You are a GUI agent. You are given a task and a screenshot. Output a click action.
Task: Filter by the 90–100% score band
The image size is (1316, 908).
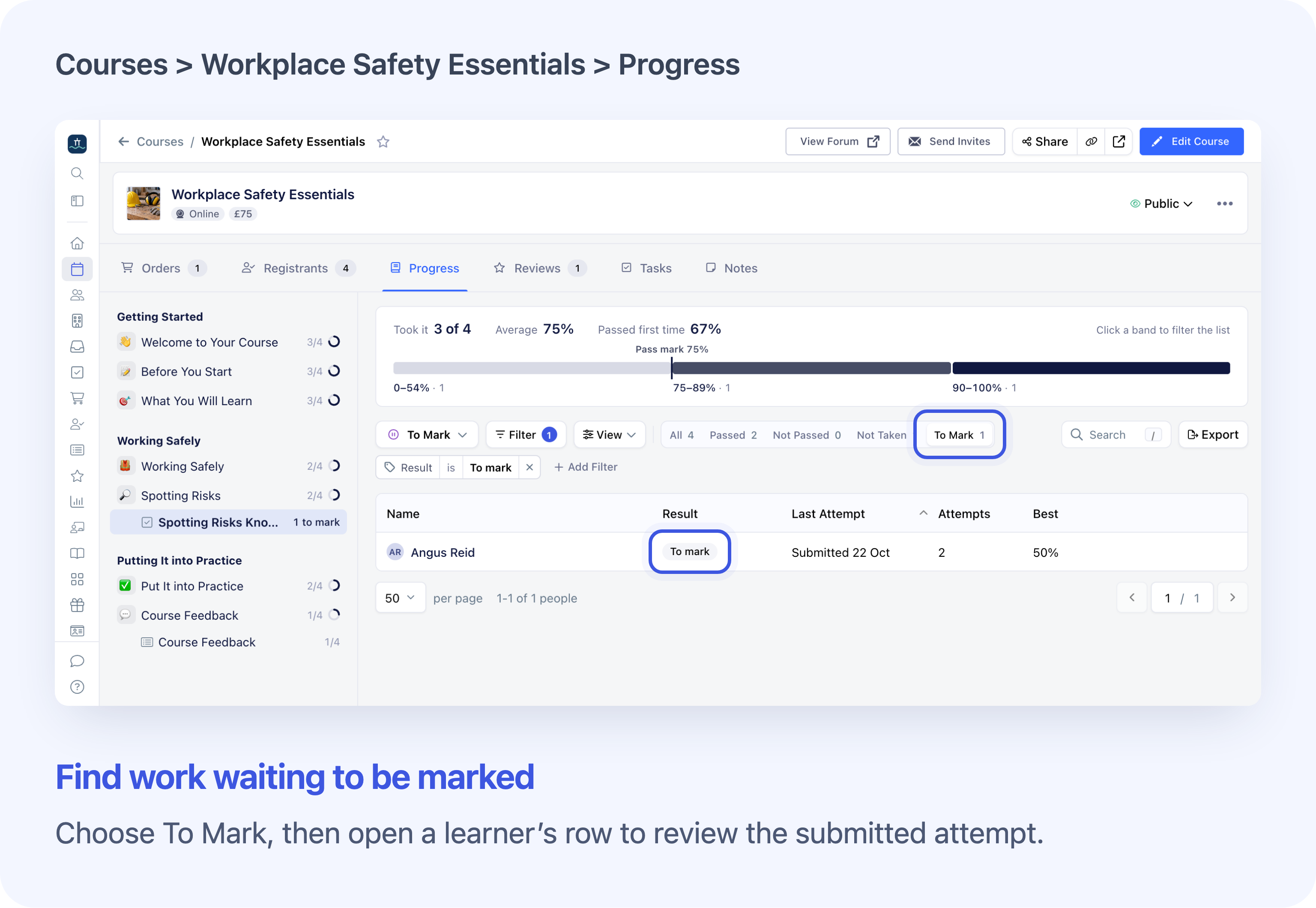coord(1091,369)
